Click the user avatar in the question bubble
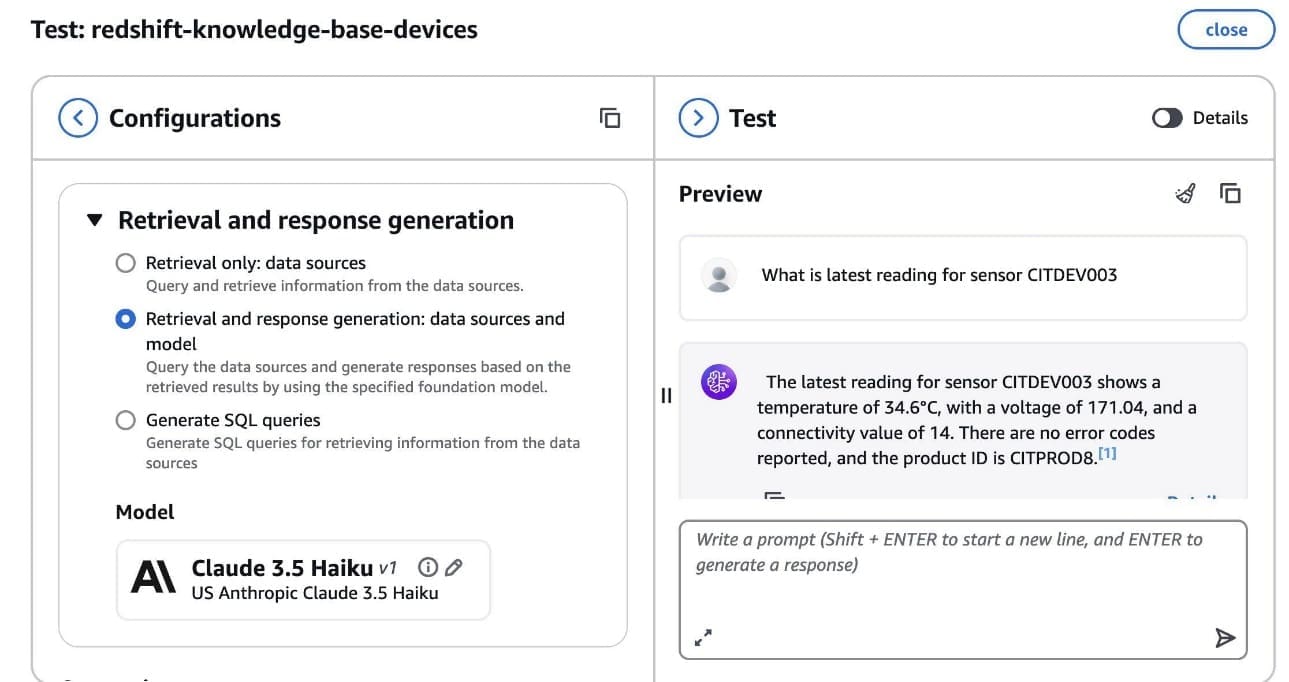 pyautogui.click(x=719, y=275)
